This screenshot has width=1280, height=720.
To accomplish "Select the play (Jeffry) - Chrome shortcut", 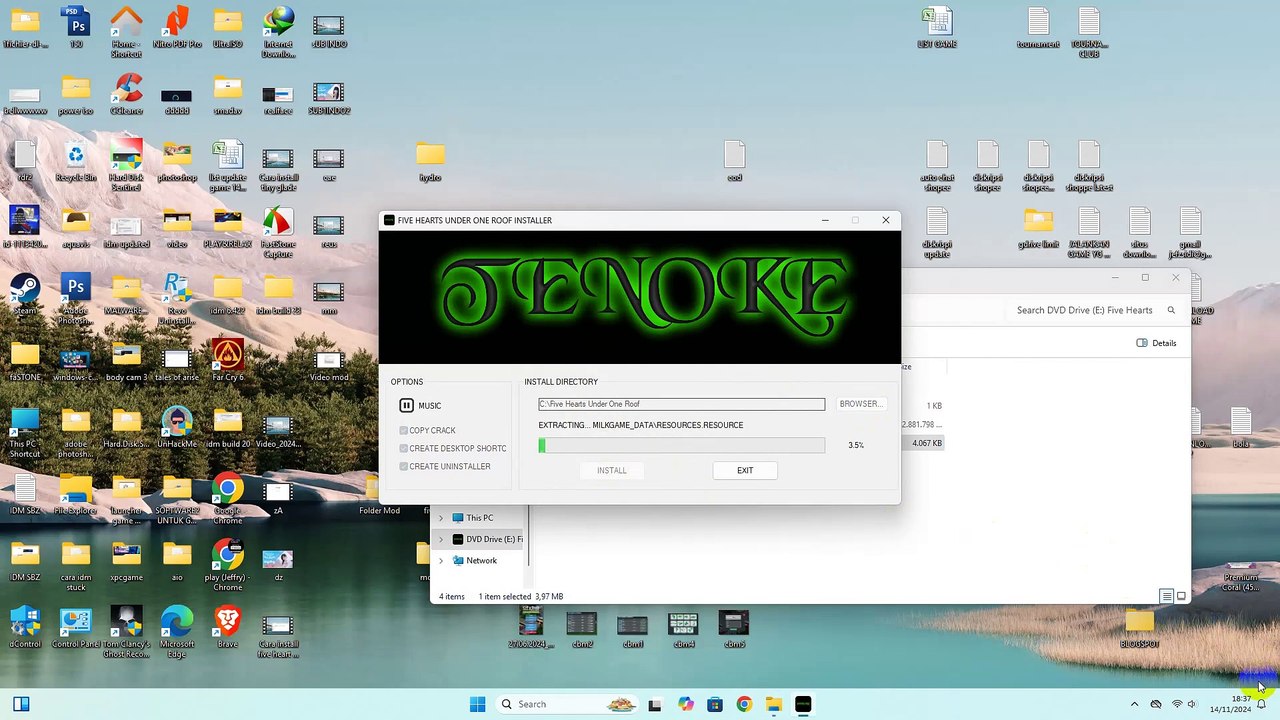I will 228,565.
